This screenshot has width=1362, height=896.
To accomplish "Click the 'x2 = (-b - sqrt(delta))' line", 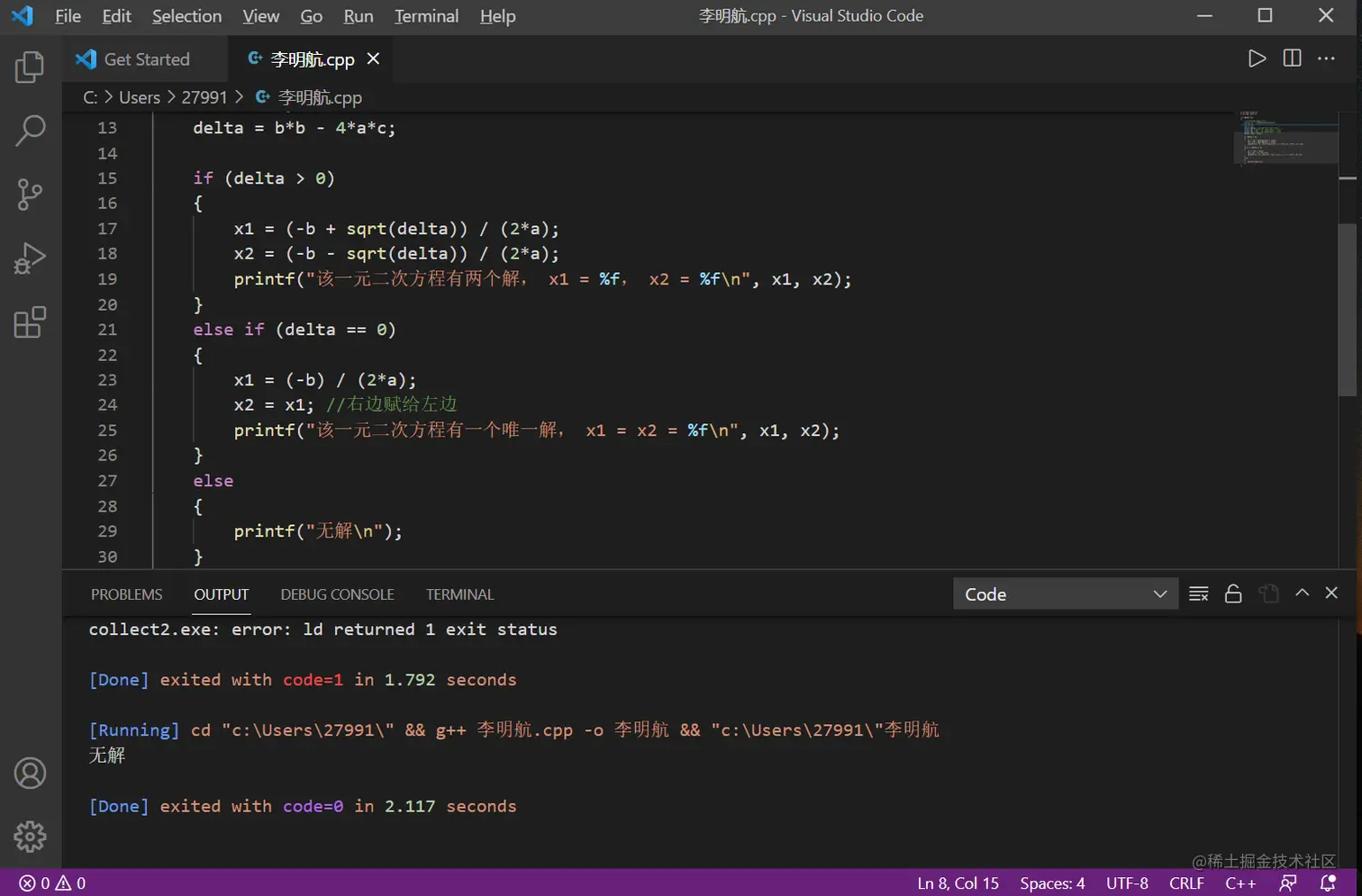I will click(x=396, y=254).
